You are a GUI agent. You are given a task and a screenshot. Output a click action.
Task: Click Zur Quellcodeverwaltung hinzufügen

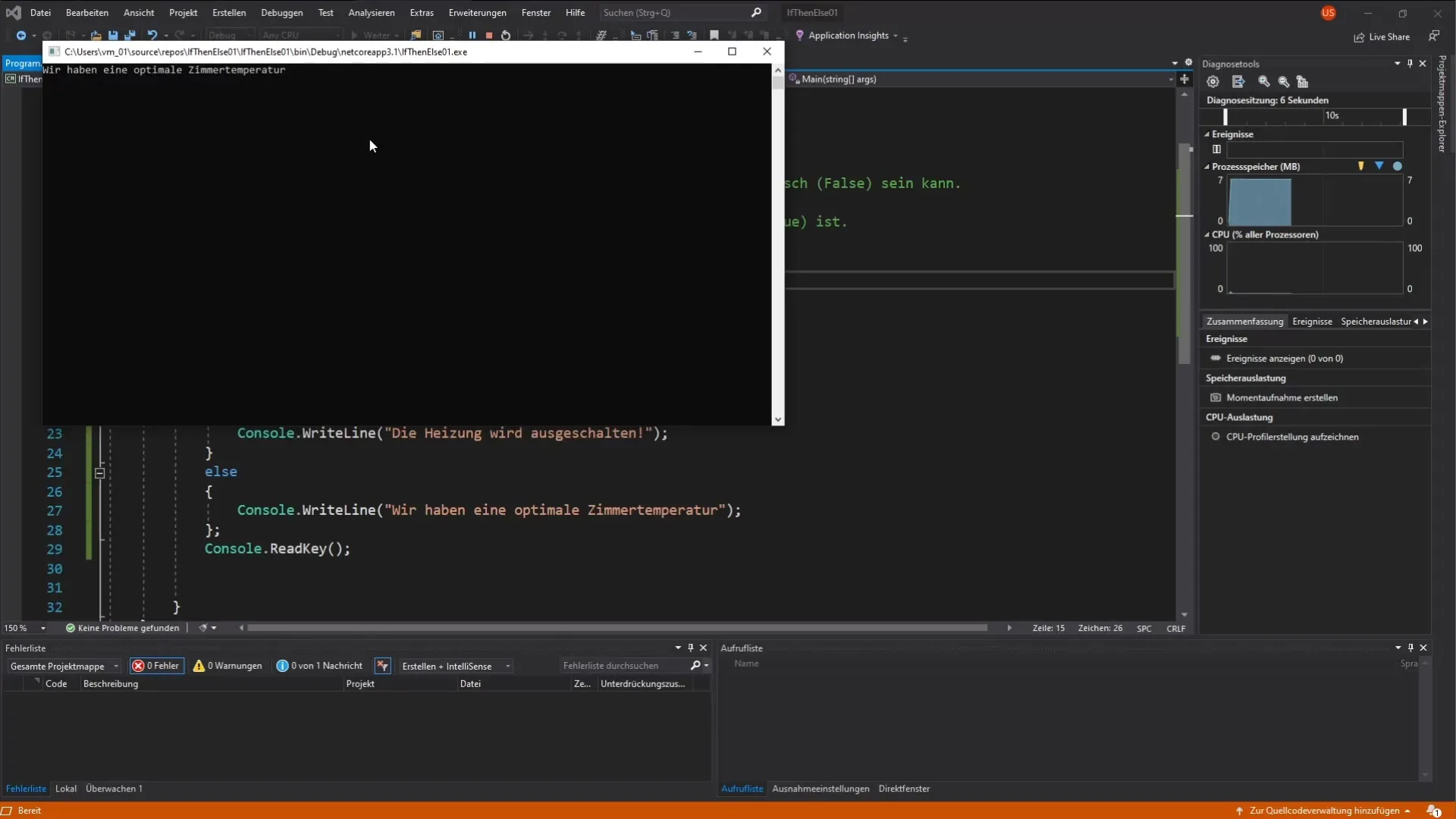point(1324,811)
